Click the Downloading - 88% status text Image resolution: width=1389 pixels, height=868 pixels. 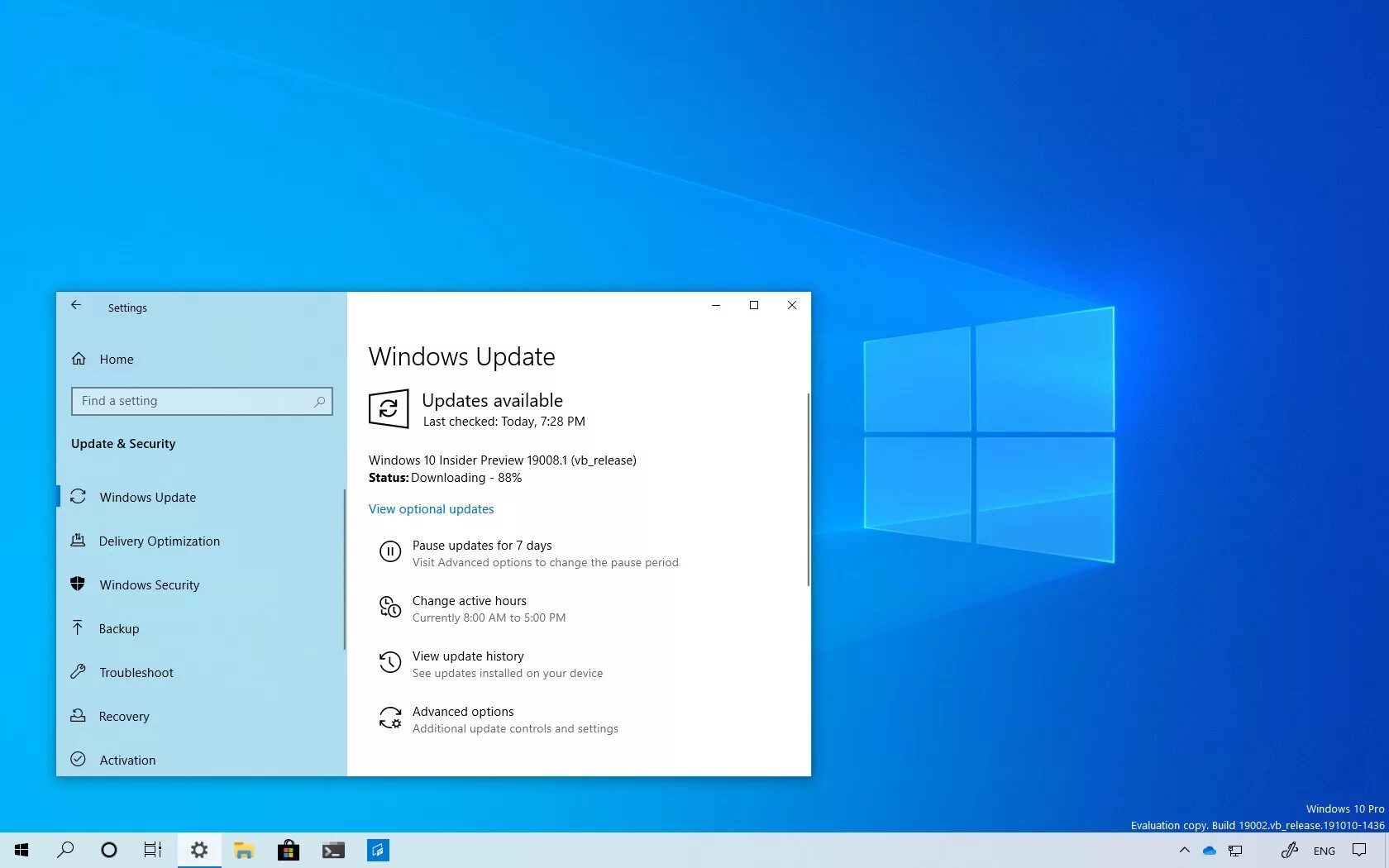tap(466, 478)
